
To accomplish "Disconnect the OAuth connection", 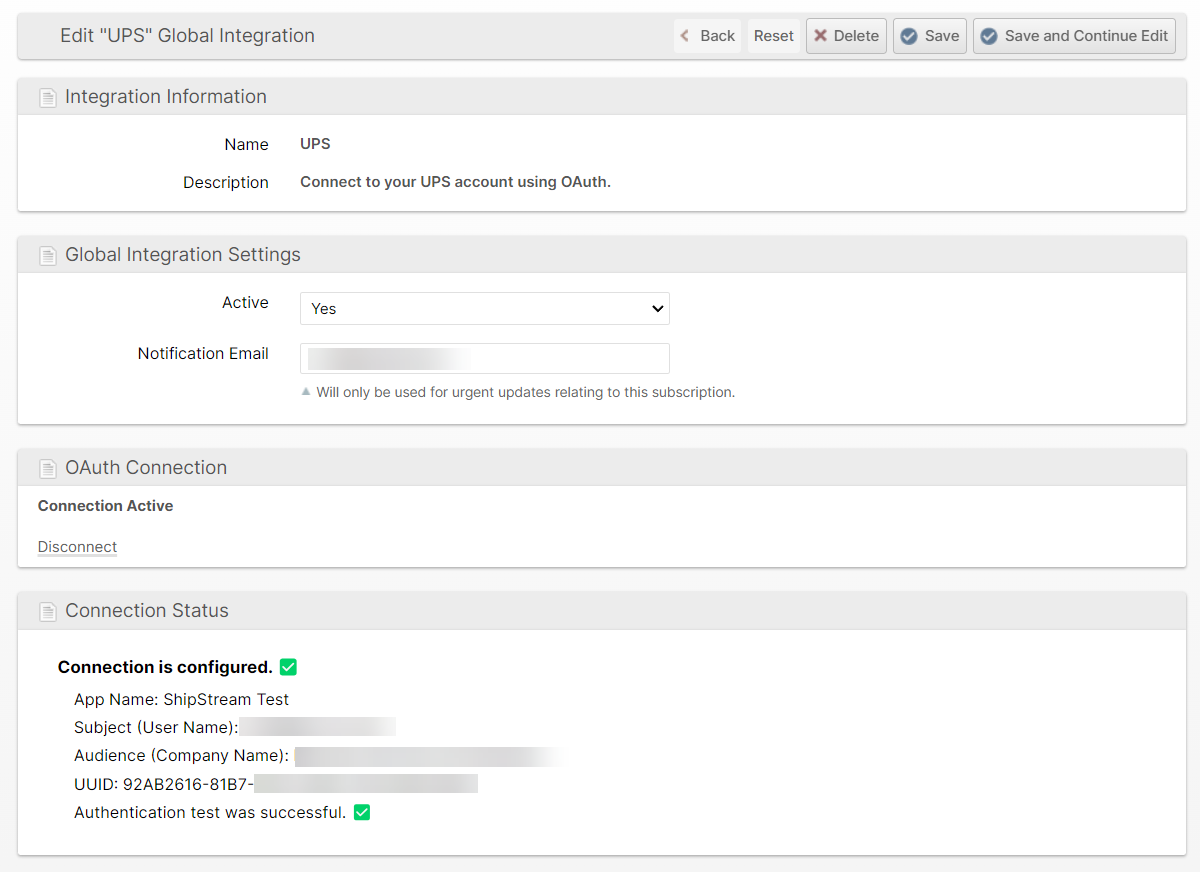I will [x=77, y=547].
